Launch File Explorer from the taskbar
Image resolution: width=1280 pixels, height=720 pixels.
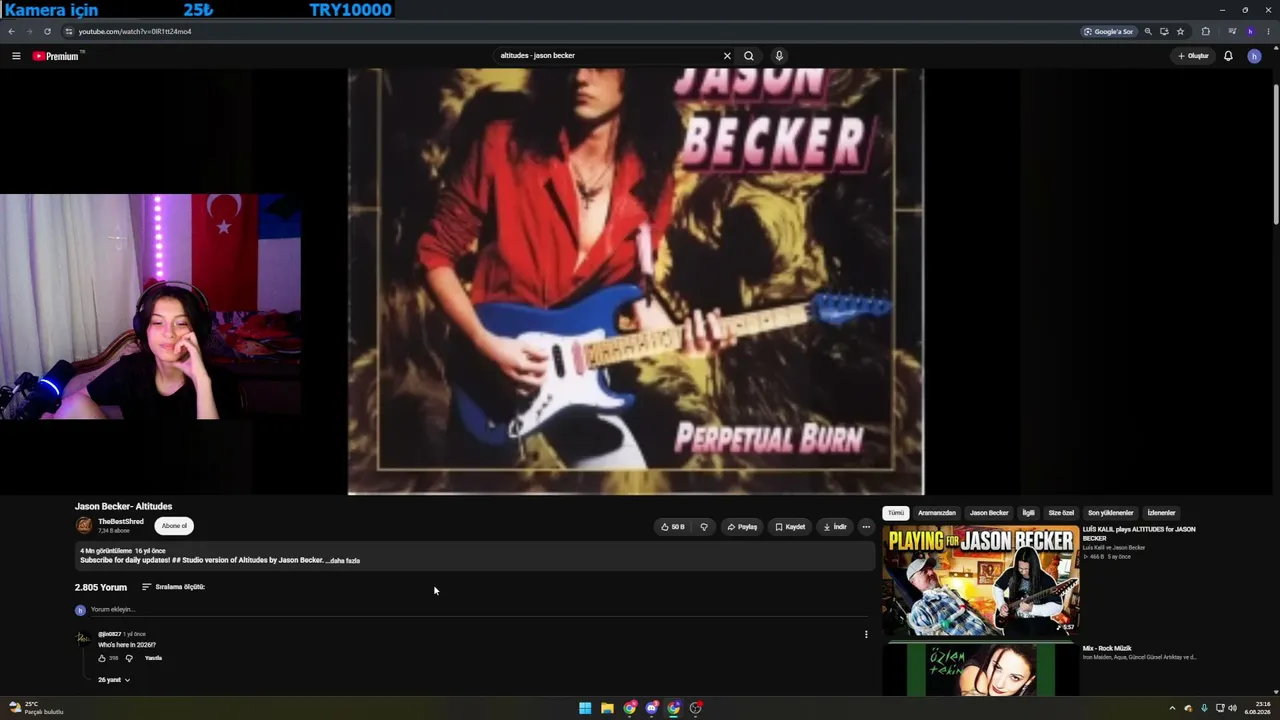coord(607,708)
